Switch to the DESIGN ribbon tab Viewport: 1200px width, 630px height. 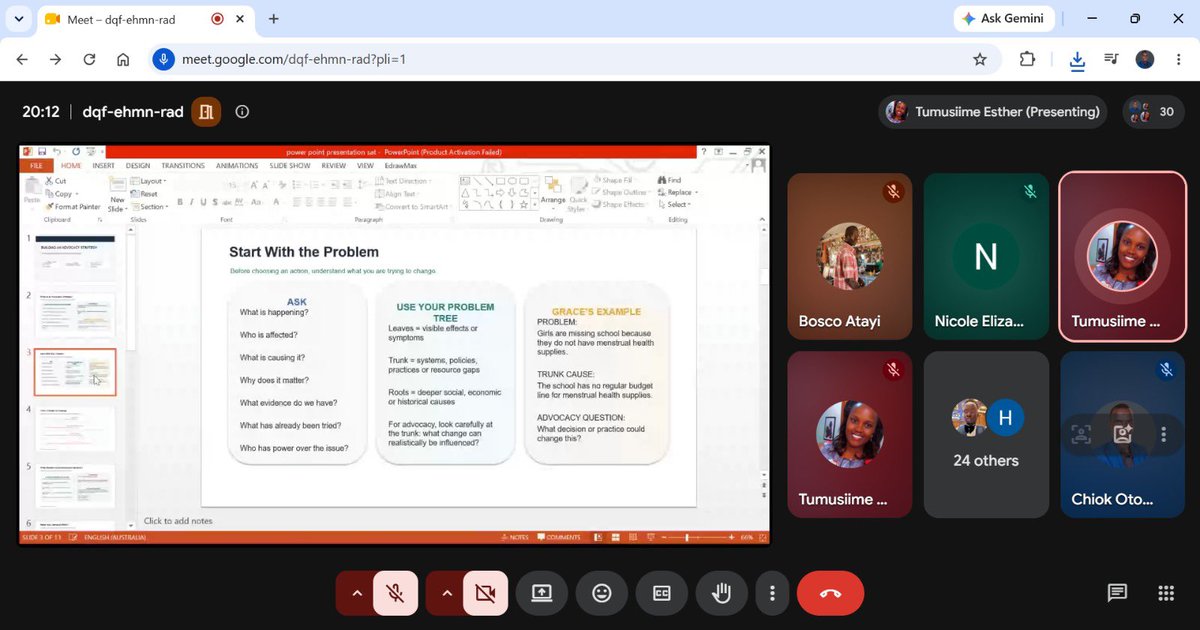(138, 166)
